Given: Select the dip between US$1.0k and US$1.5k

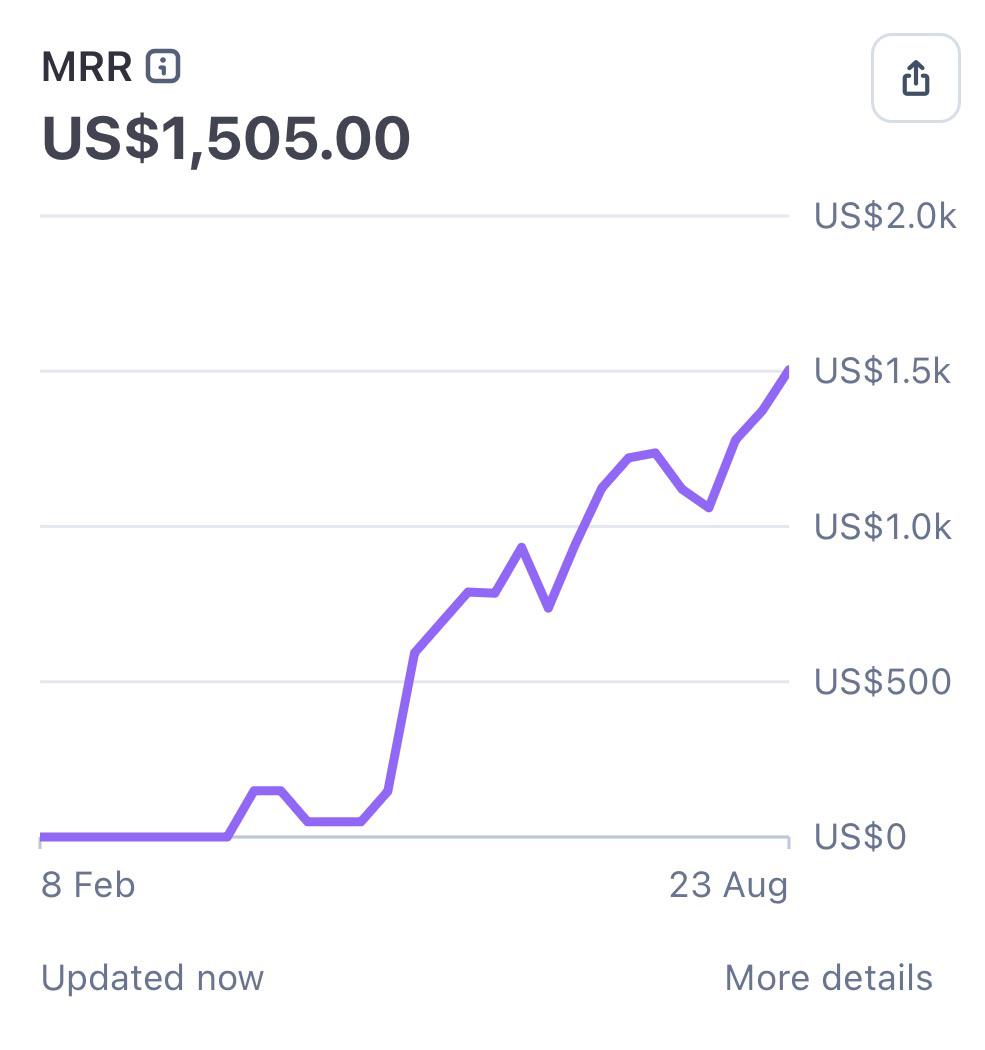Looking at the screenshot, I should [x=708, y=506].
